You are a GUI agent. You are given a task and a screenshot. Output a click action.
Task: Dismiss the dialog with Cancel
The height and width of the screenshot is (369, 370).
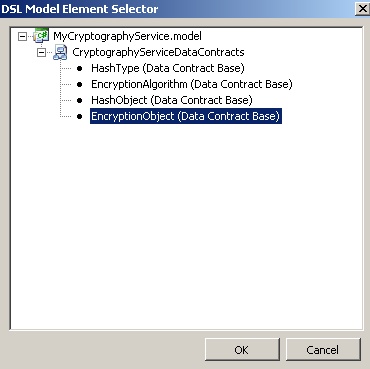point(323,350)
